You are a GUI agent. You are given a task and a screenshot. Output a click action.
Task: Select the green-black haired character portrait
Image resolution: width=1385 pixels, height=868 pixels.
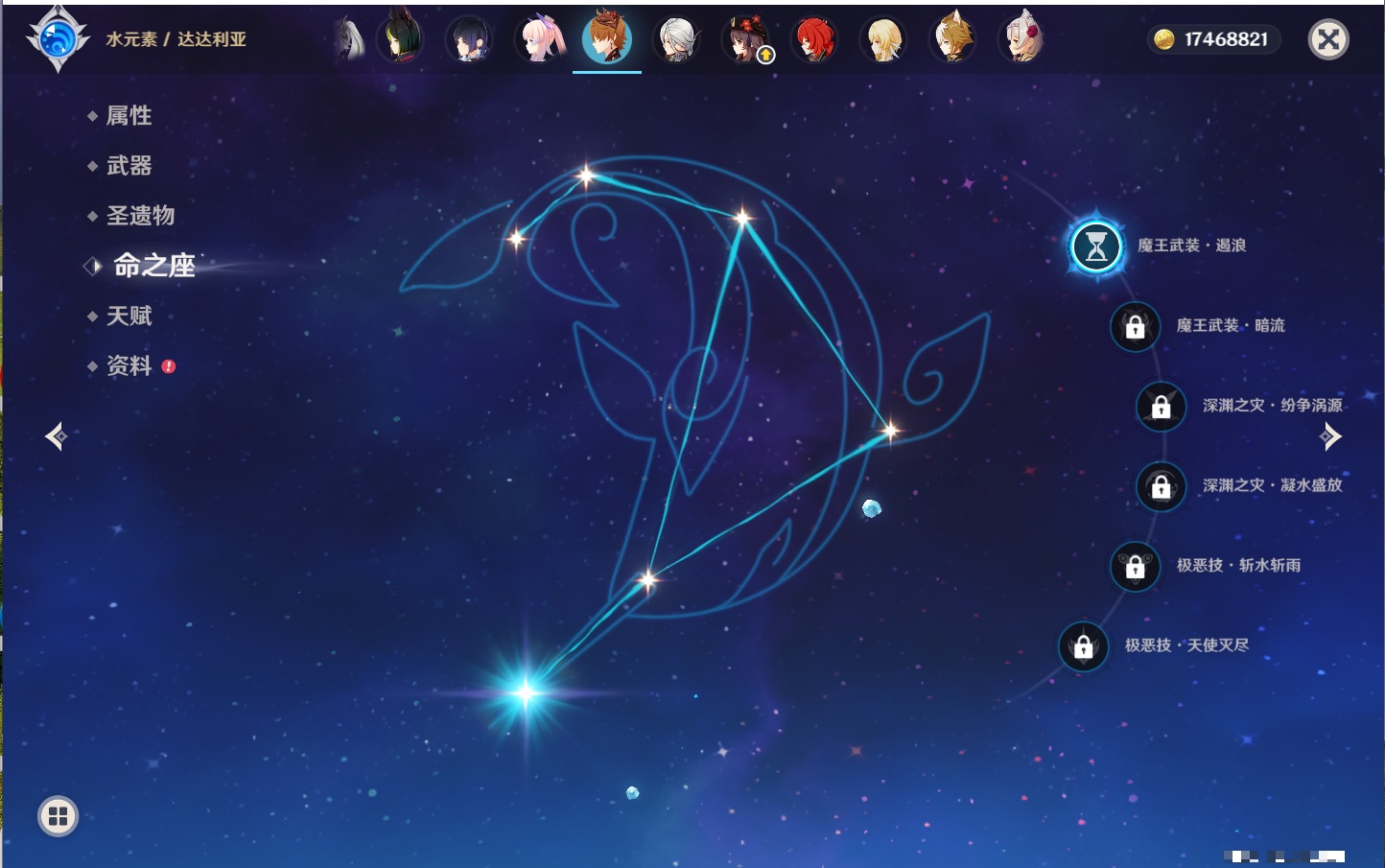pos(401,39)
